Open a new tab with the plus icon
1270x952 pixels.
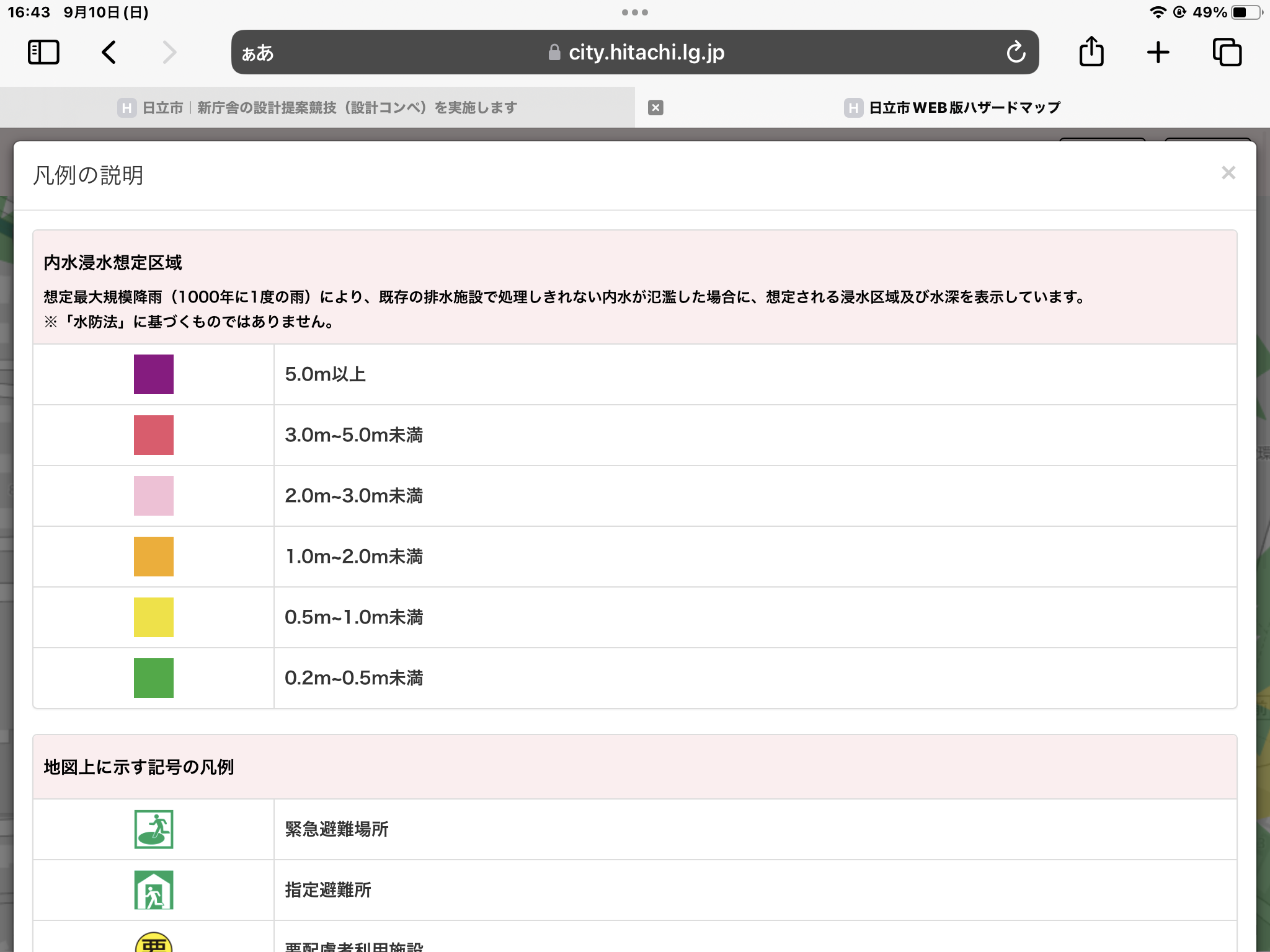click(1158, 53)
